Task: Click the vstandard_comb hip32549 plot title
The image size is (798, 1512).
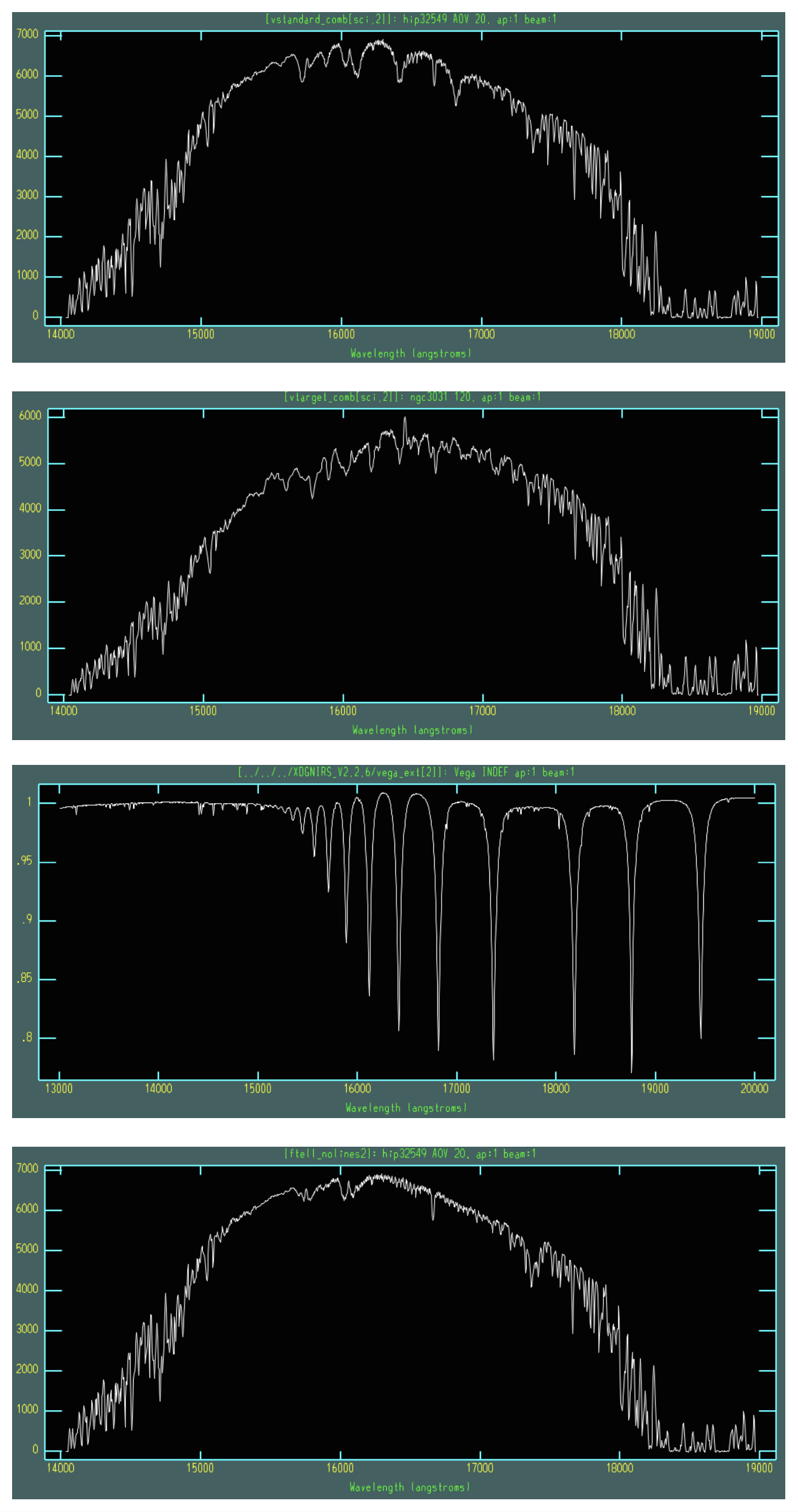Action: (411, 19)
